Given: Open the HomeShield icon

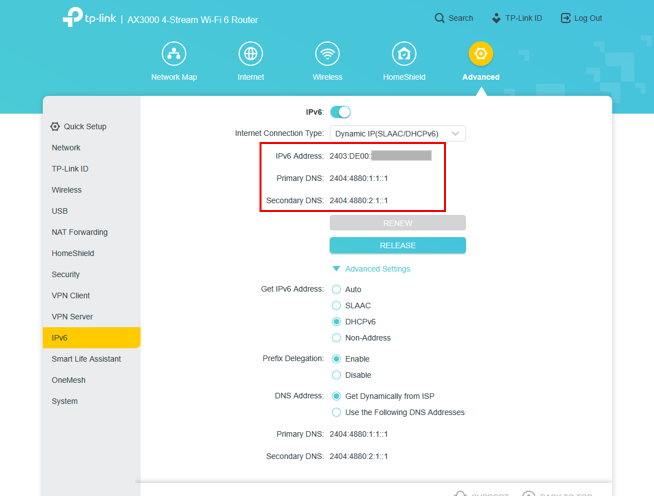Looking at the screenshot, I should tap(404, 54).
